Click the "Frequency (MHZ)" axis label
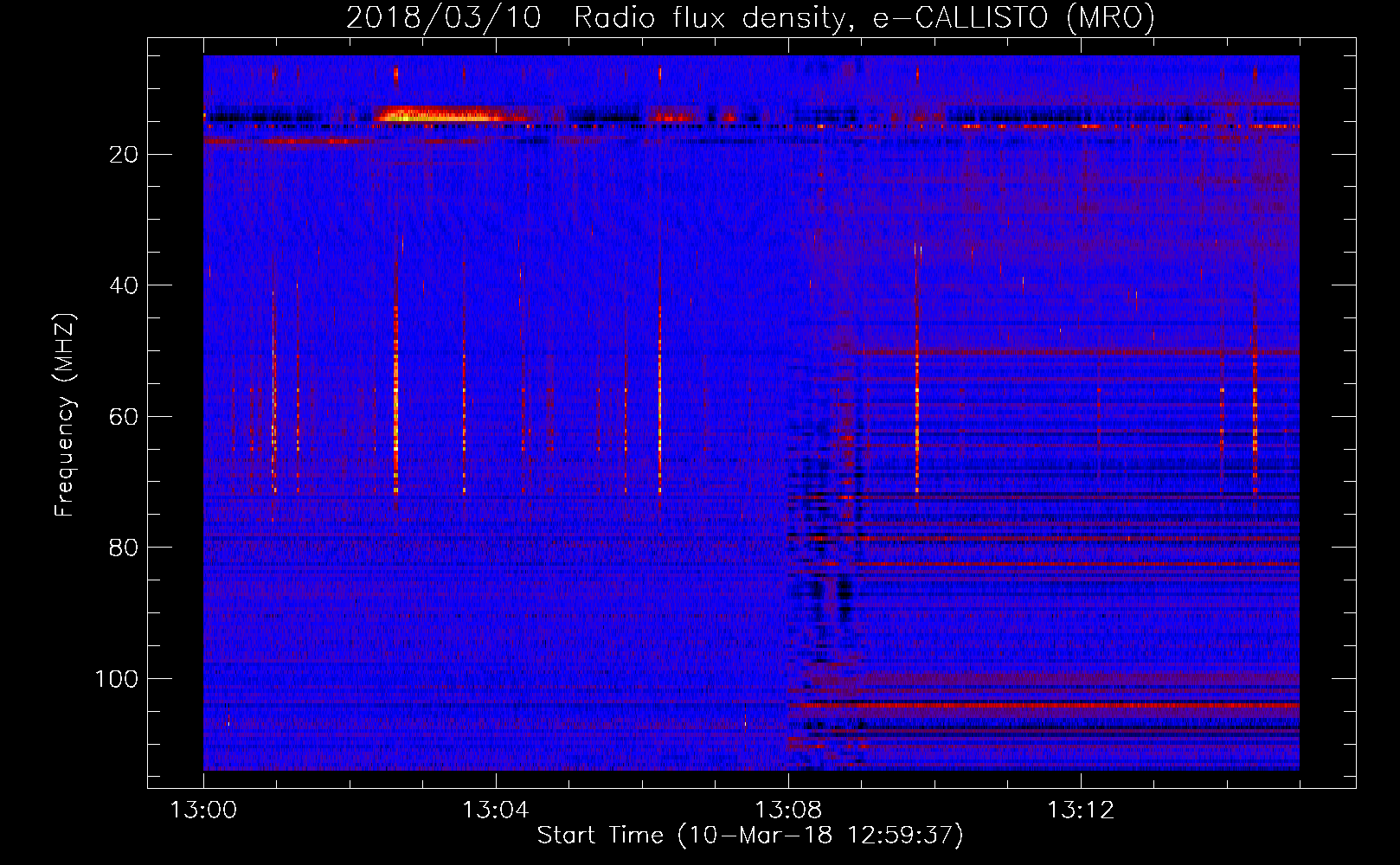The width and height of the screenshot is (1400, 865). pyautogui.click(x=65, y=415)
